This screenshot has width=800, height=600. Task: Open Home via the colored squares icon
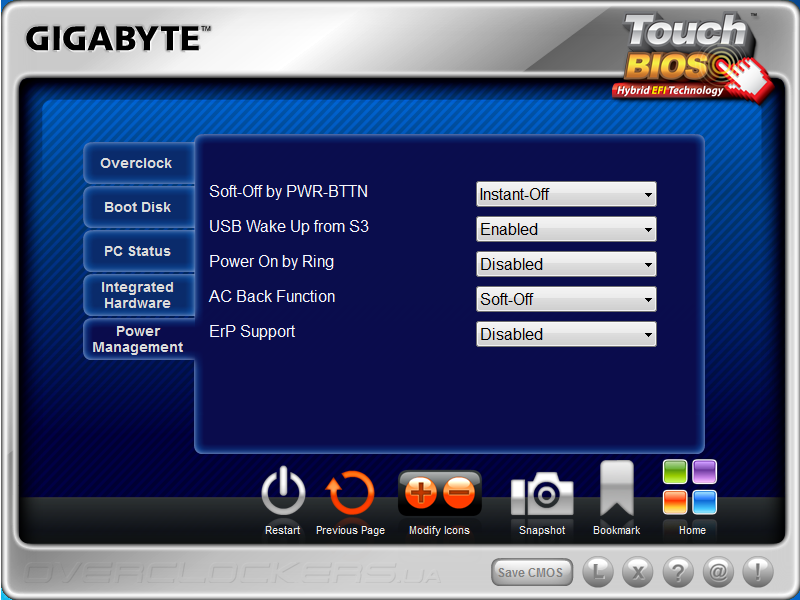[690, 487]
